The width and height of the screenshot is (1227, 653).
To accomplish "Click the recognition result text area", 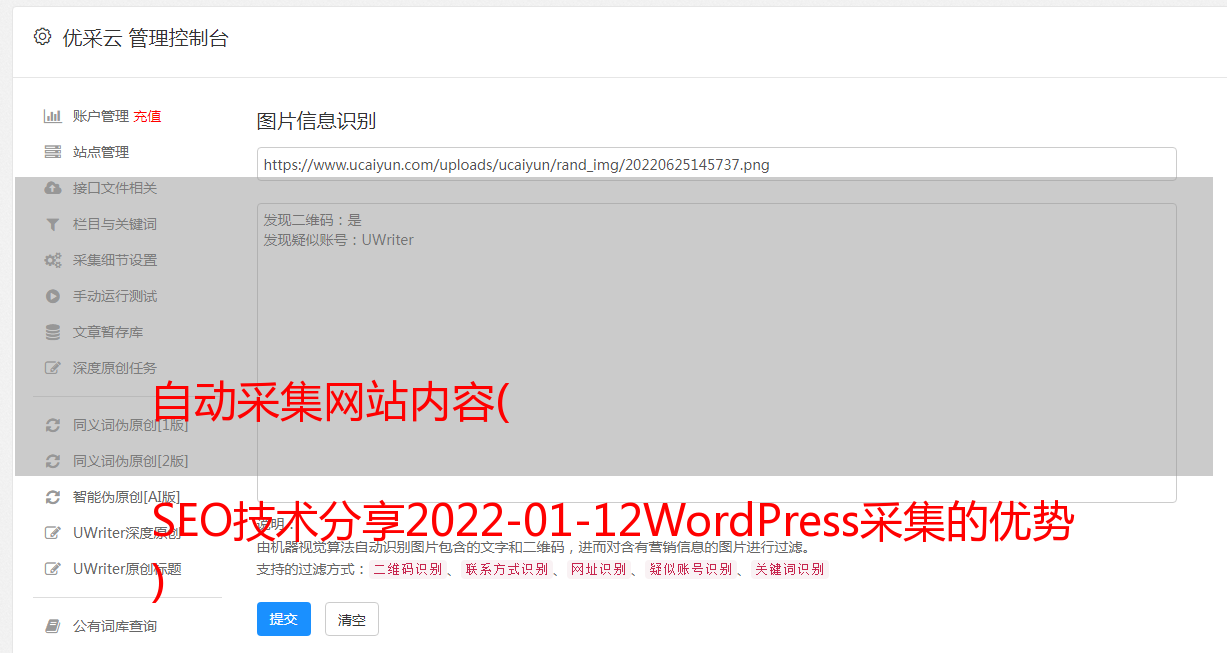I will (716, 353).
